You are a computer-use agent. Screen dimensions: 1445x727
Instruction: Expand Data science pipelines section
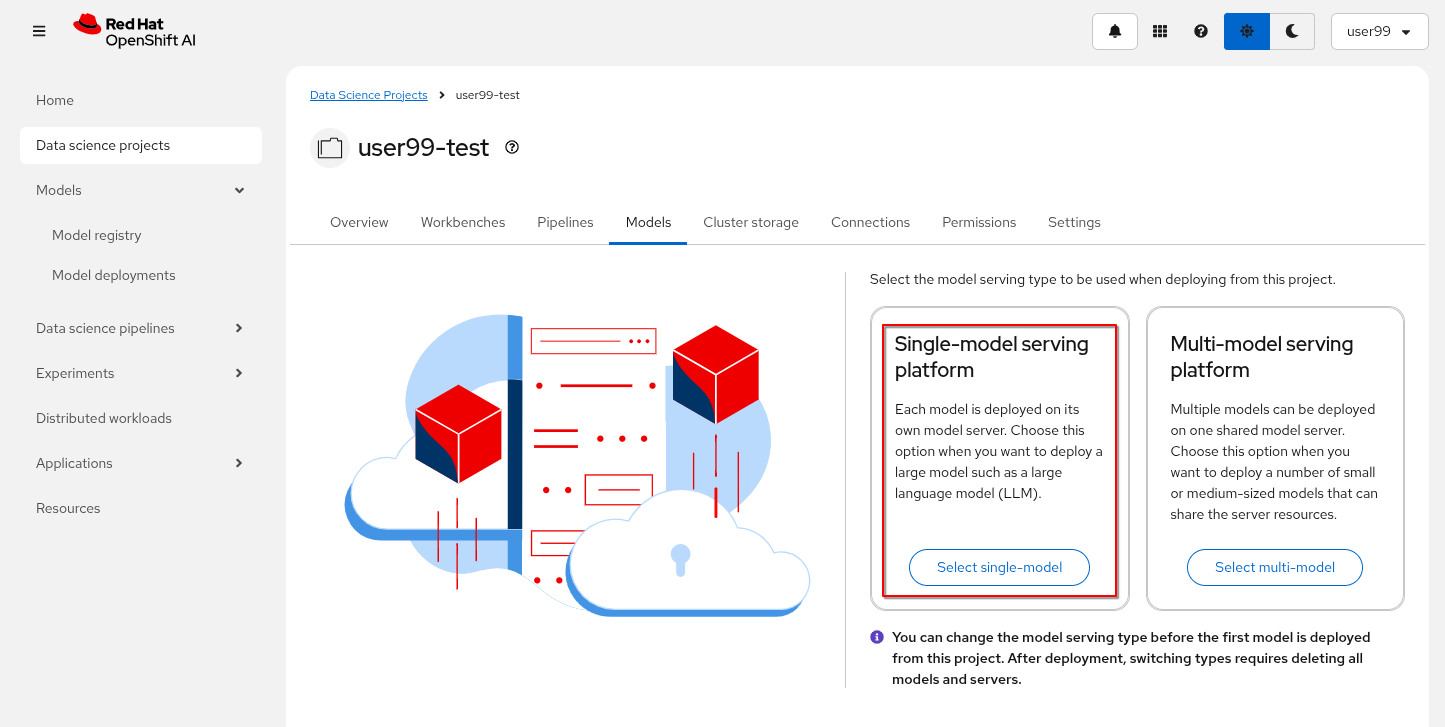point(141,328)
